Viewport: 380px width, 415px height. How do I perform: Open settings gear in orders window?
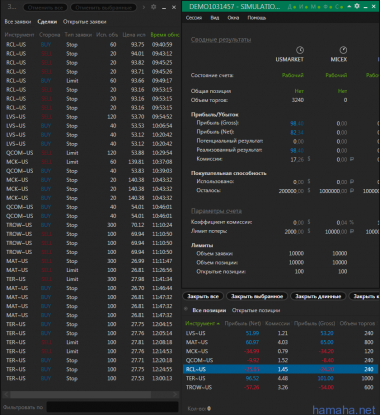click(154, 7)
